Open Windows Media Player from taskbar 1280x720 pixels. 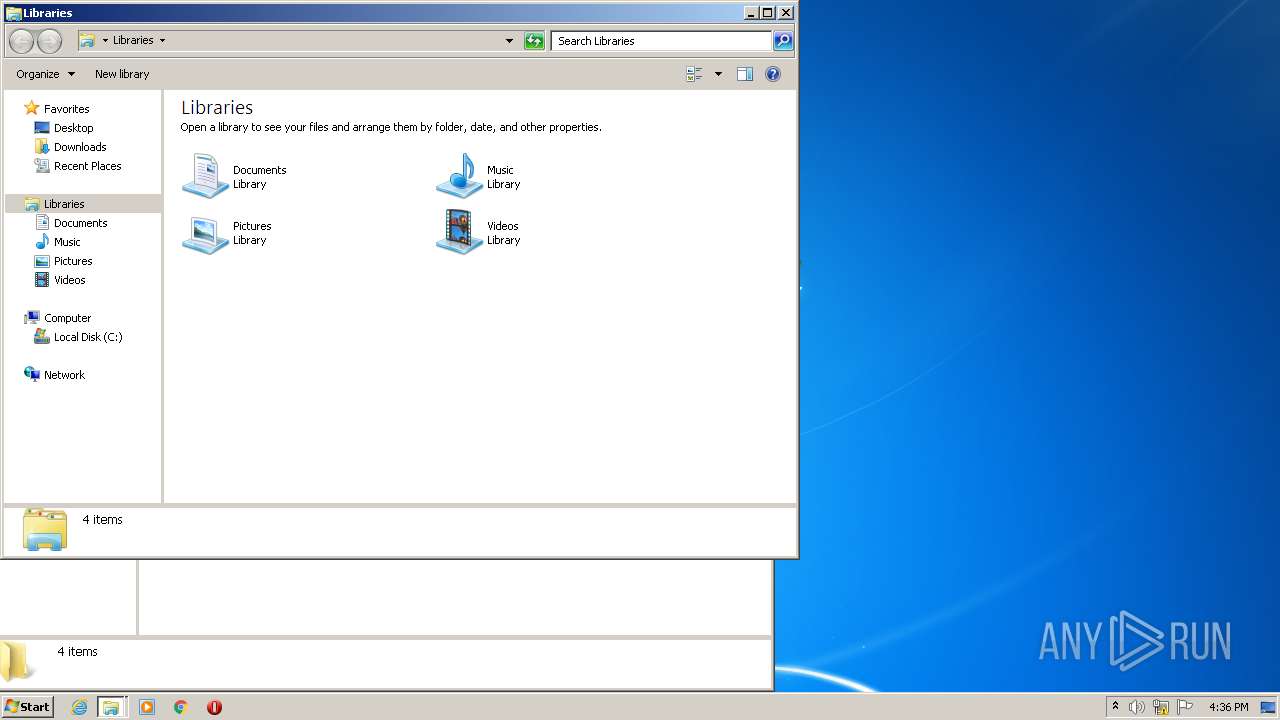click(x=147, y=707)
